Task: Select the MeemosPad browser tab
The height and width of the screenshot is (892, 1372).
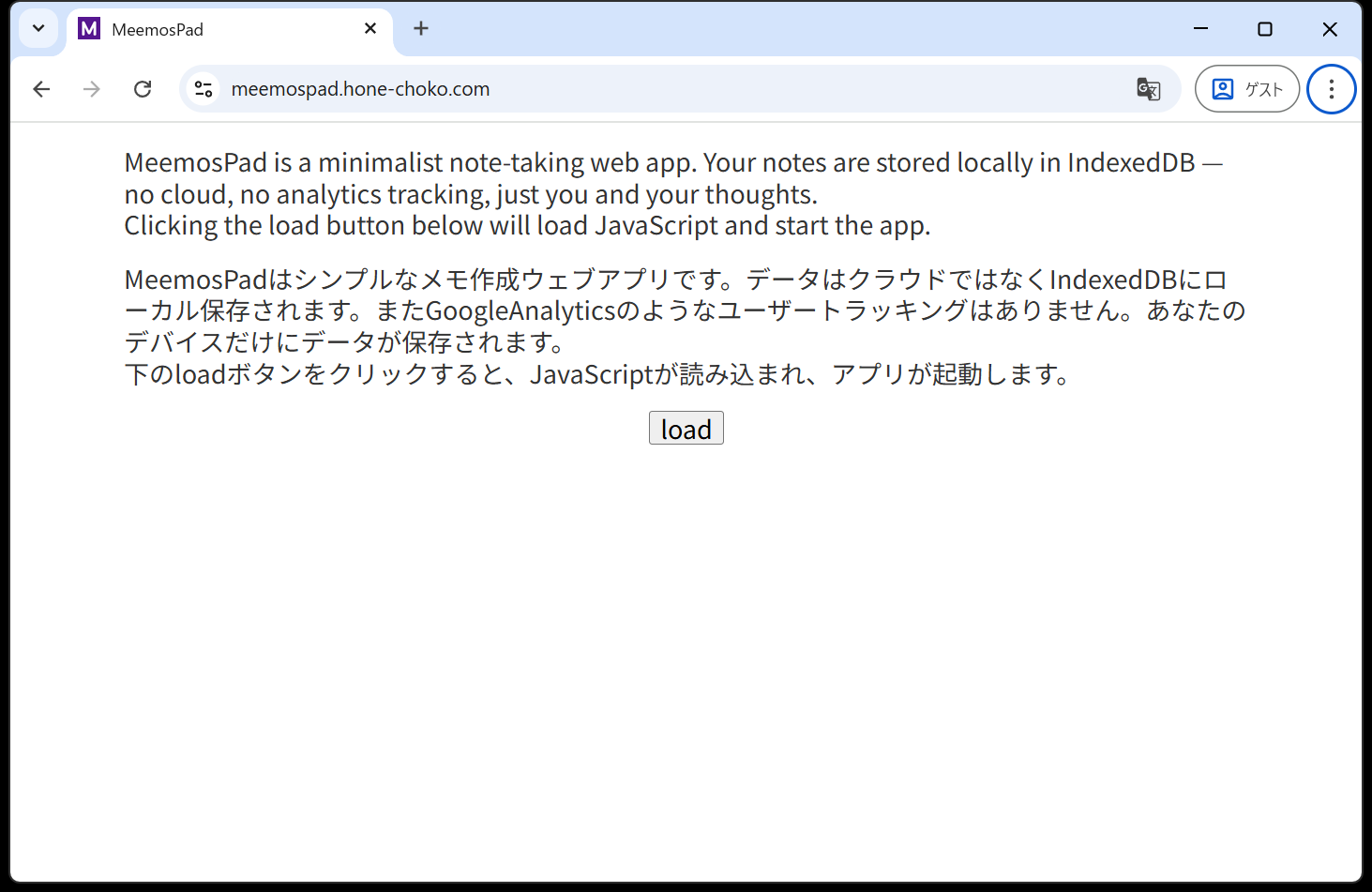Action: click(230, 29)
